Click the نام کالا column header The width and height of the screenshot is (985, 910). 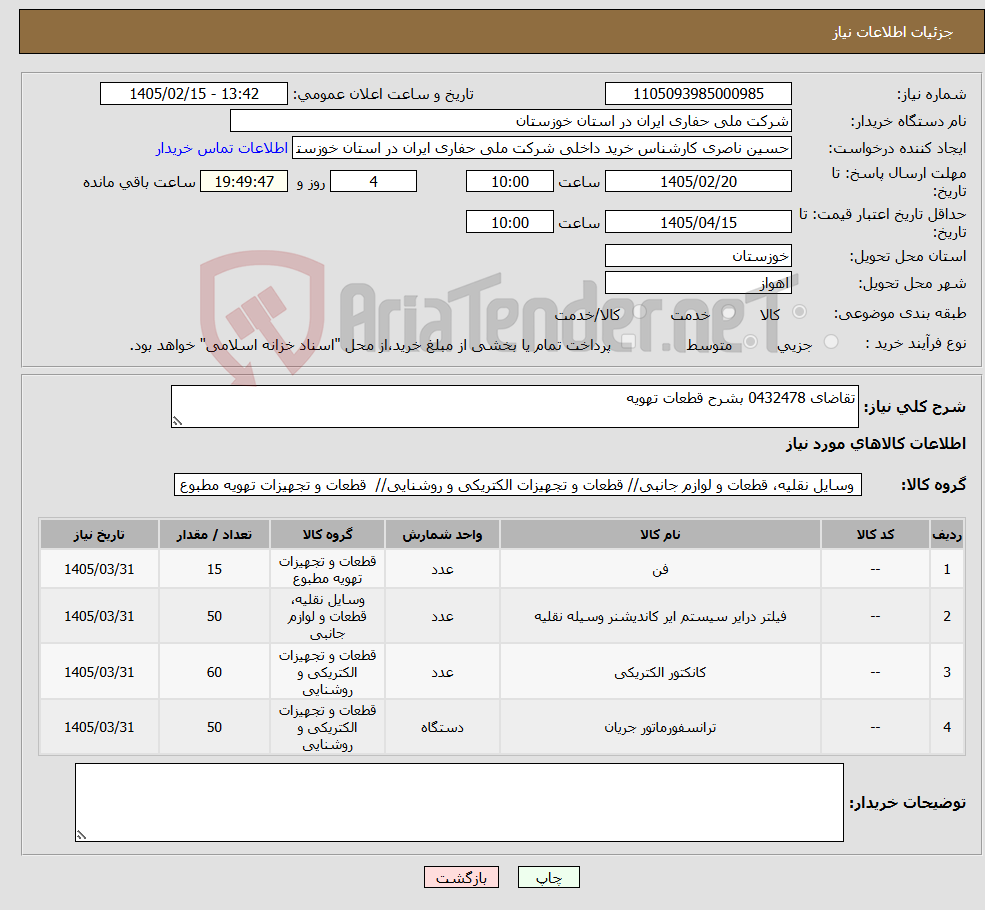(x=660, y=534)
